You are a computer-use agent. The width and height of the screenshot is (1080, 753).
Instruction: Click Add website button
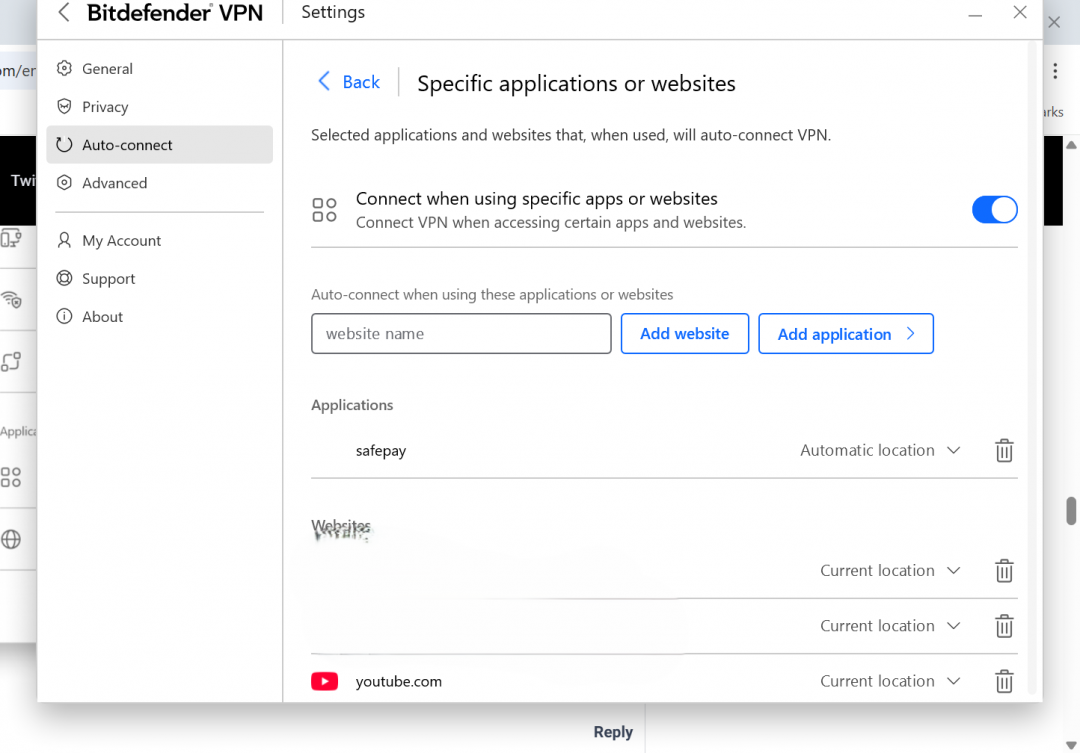685,333
